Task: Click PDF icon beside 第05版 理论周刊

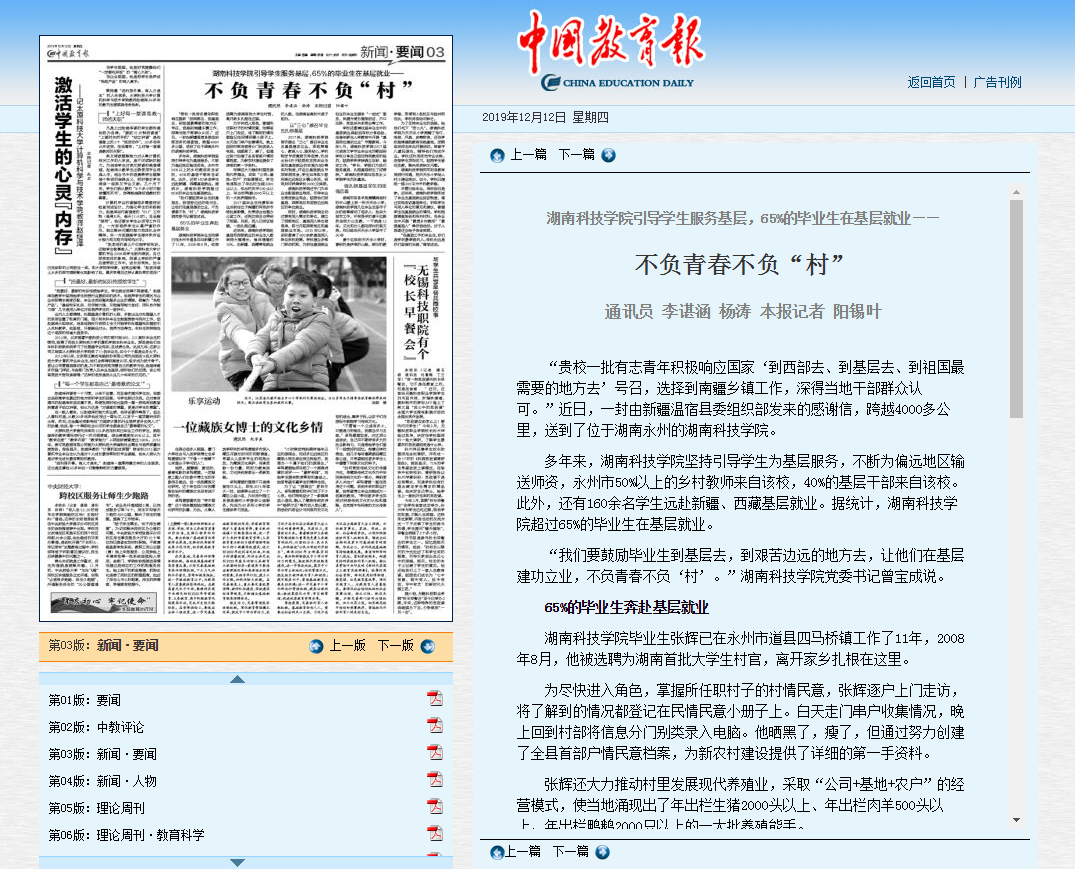Action: coord(435,807)
